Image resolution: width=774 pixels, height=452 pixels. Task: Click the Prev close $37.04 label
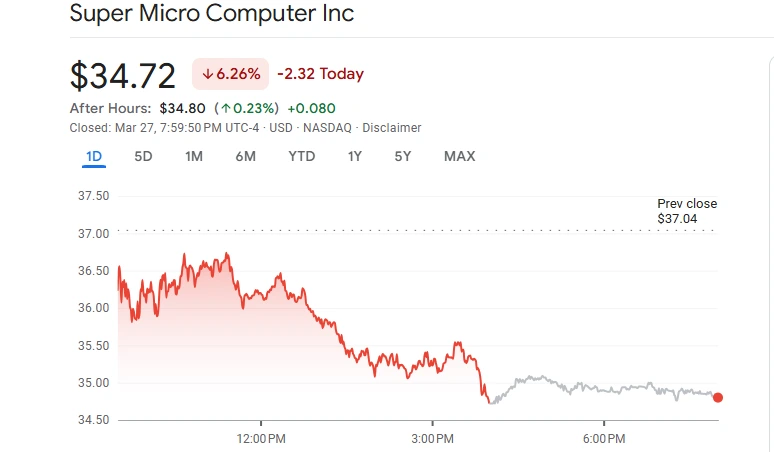pyautogui.click(x=686, y=210)
